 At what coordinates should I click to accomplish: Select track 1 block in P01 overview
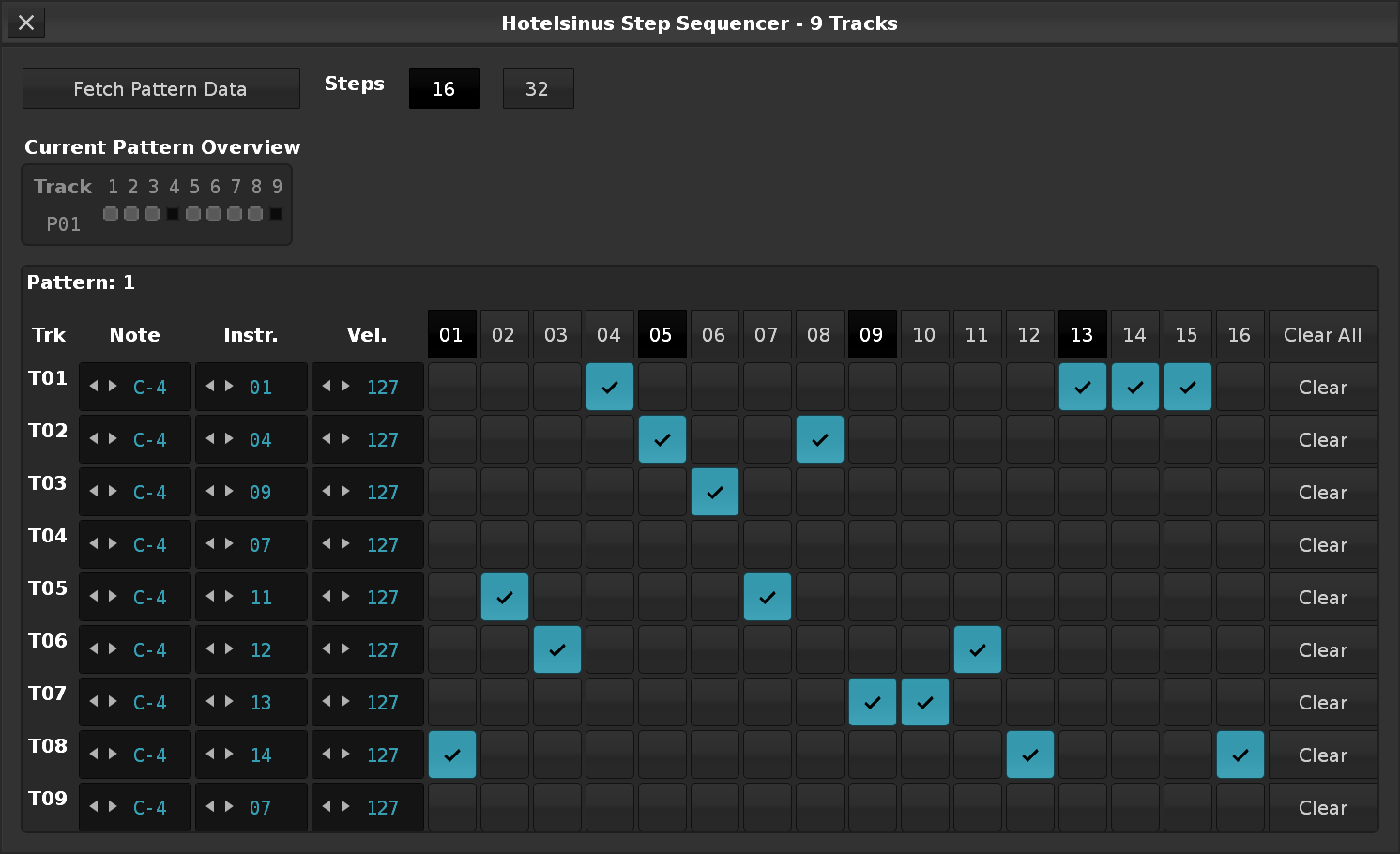(111, 214)
